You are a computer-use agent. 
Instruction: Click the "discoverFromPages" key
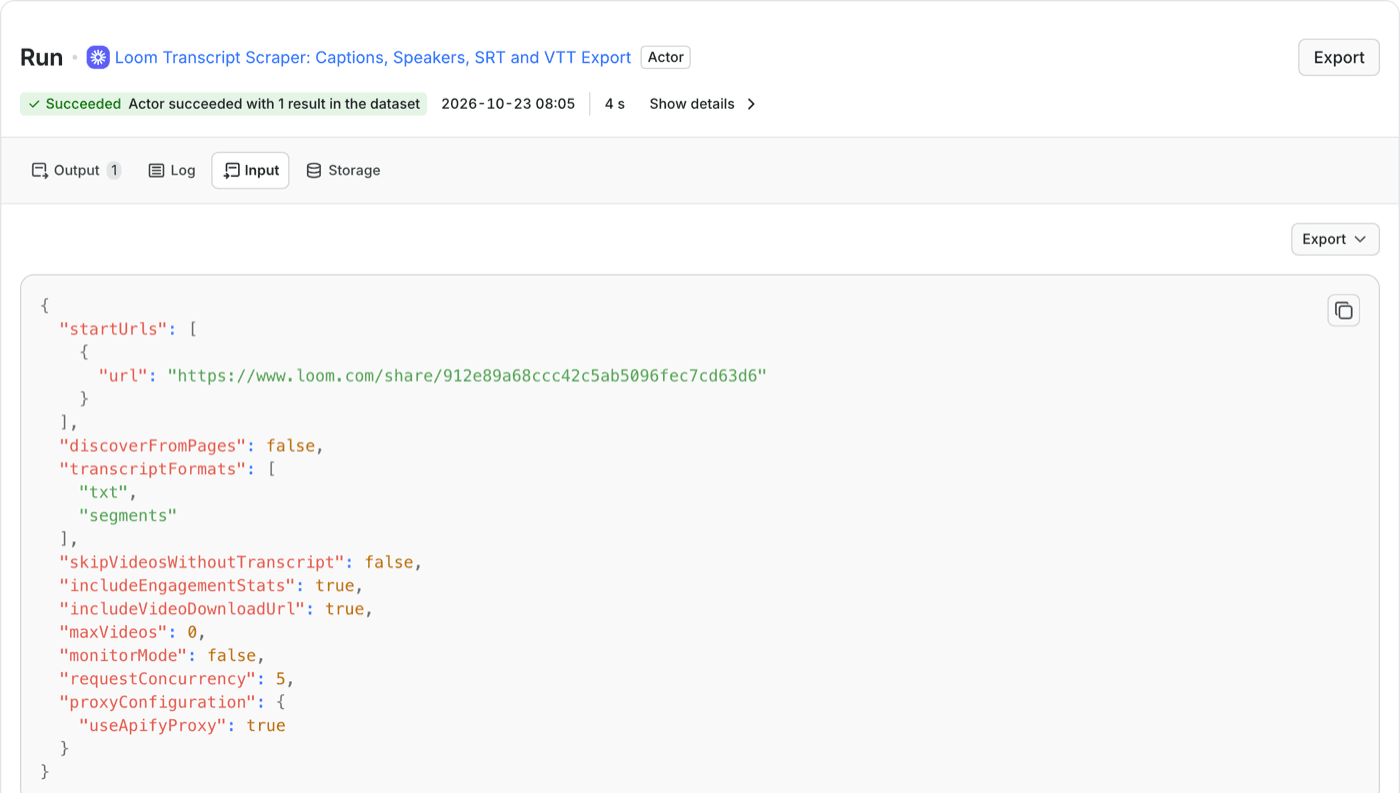[x=153, y=446]
